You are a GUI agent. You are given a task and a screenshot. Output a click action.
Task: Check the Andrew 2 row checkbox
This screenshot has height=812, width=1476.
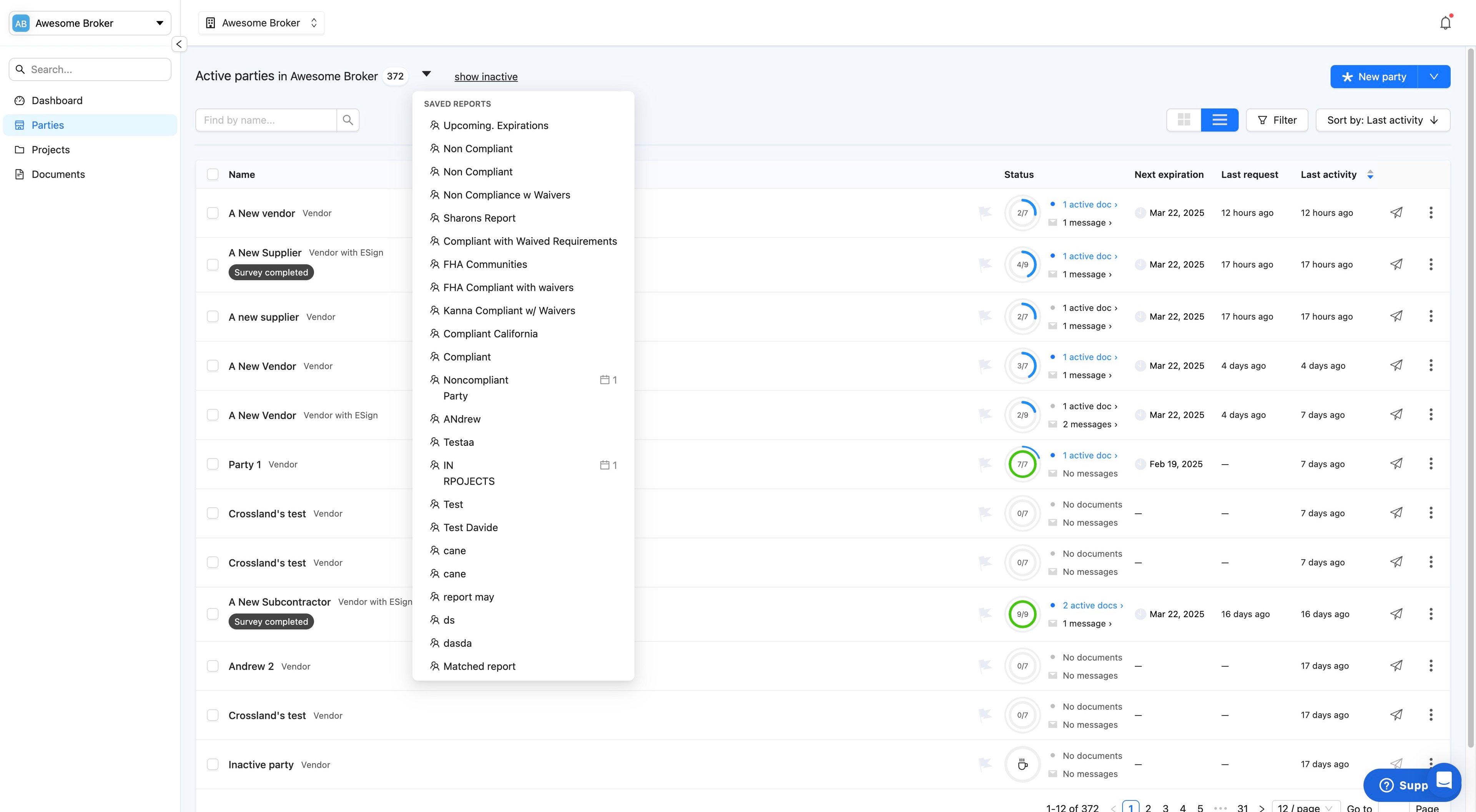click(x=213, y=666)
